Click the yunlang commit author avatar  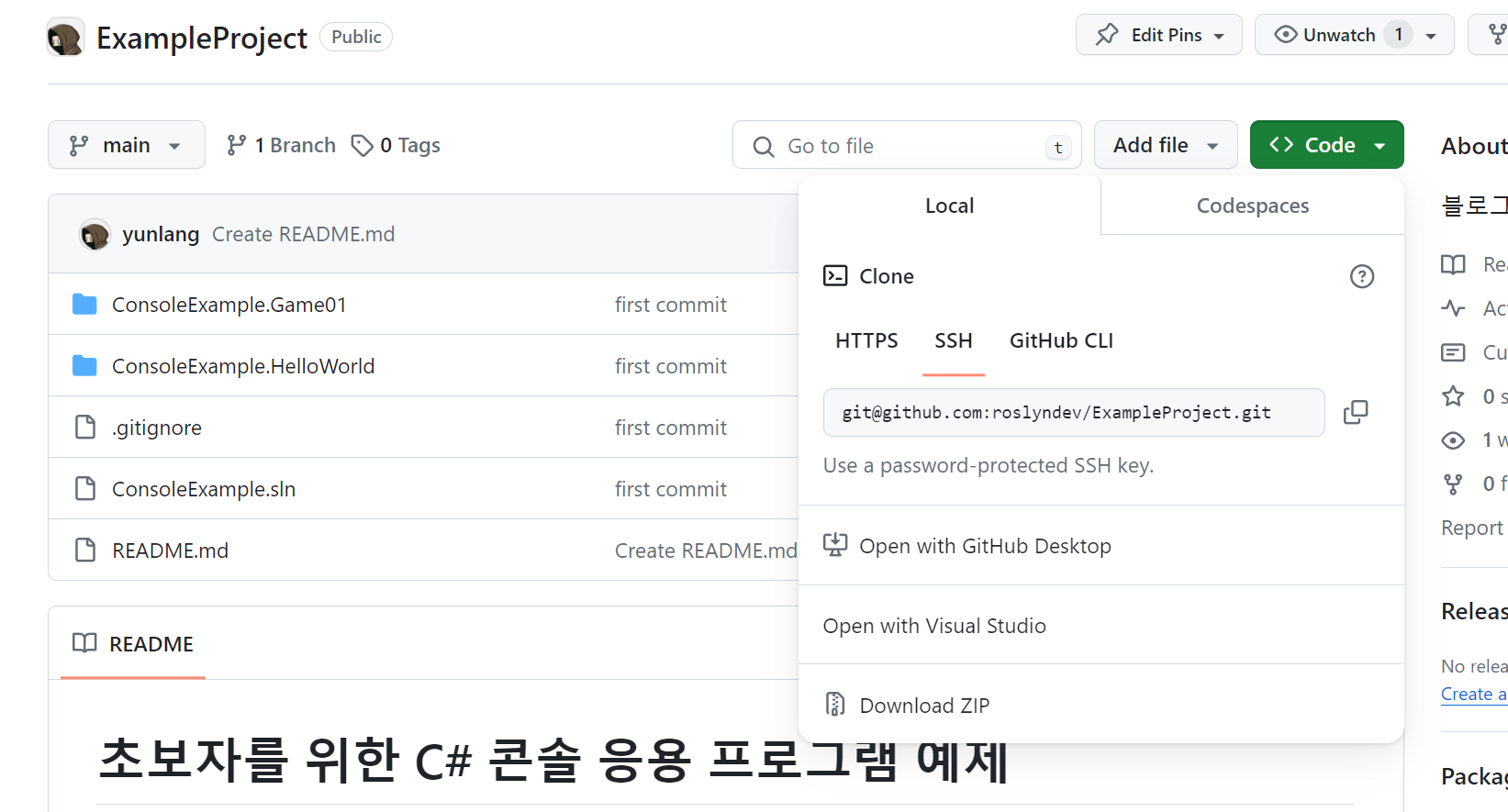click(x=95, y=235)
